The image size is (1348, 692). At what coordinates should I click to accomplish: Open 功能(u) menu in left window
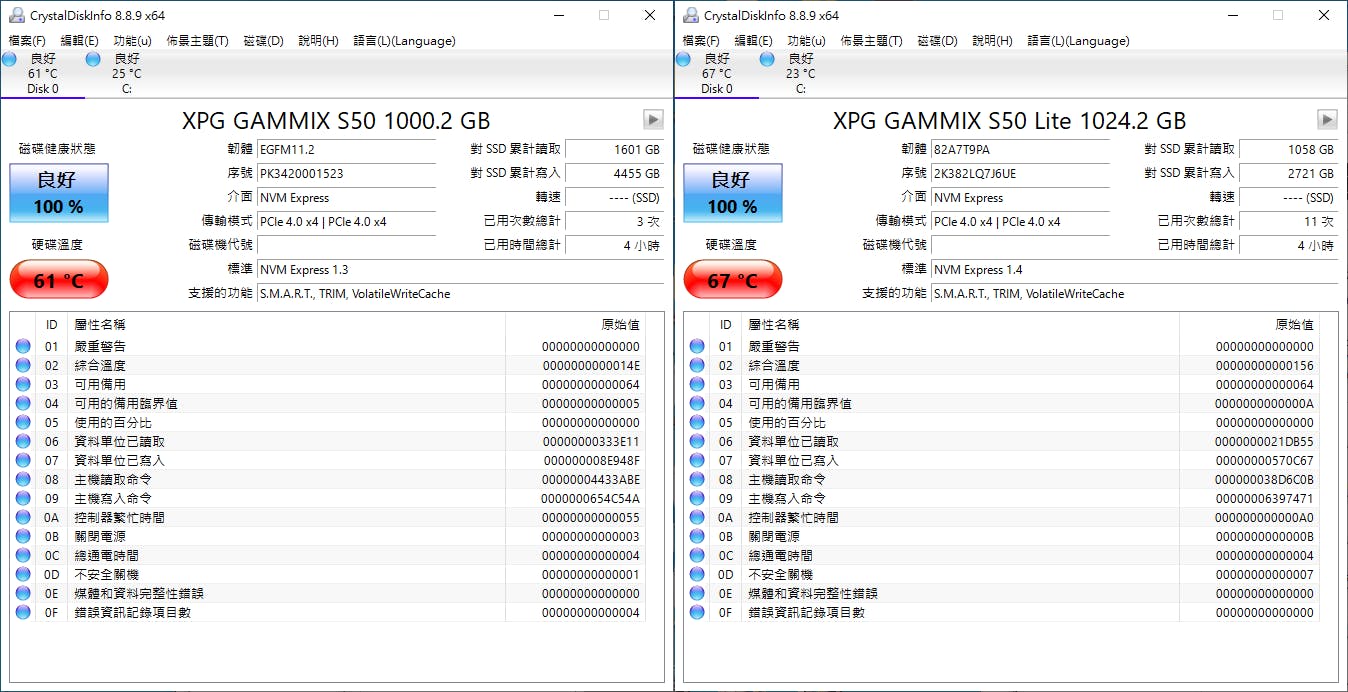(x=133, y=41)
